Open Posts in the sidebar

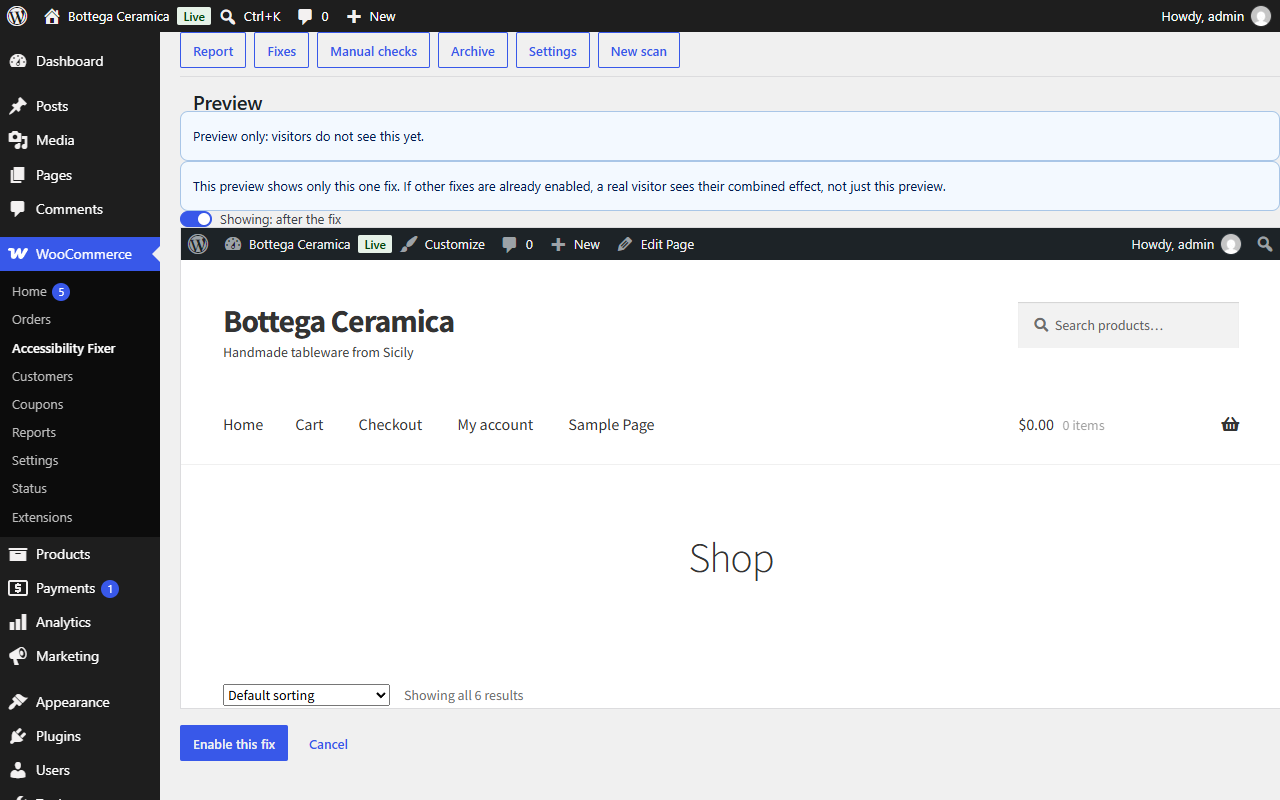click(x=80, y=106)
